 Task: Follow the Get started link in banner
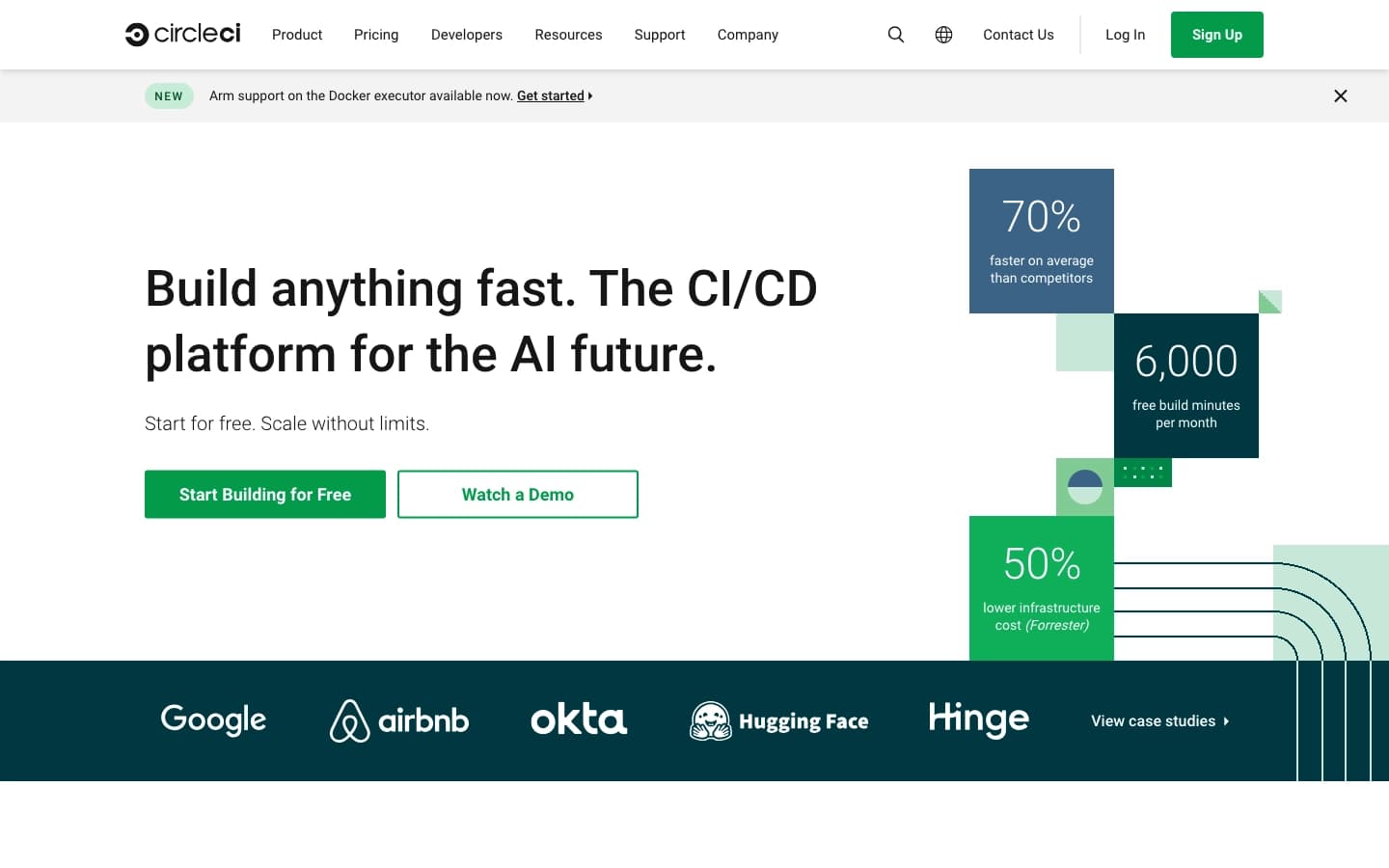tap(555, 95)
